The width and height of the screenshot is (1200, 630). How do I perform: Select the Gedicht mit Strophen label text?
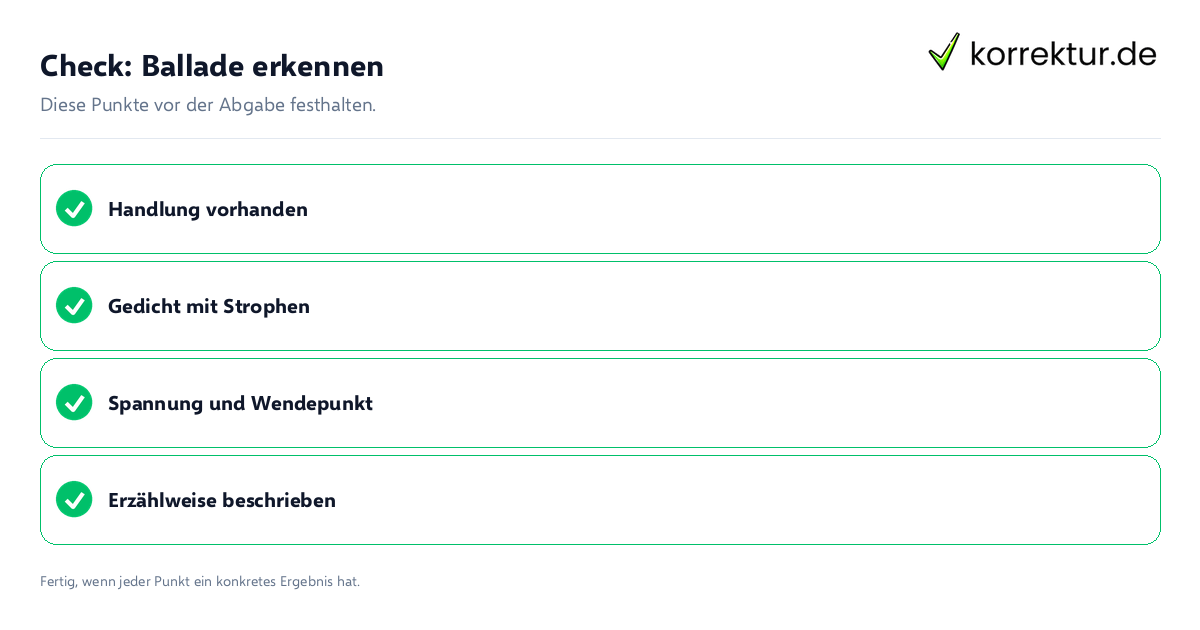(209, 306)
